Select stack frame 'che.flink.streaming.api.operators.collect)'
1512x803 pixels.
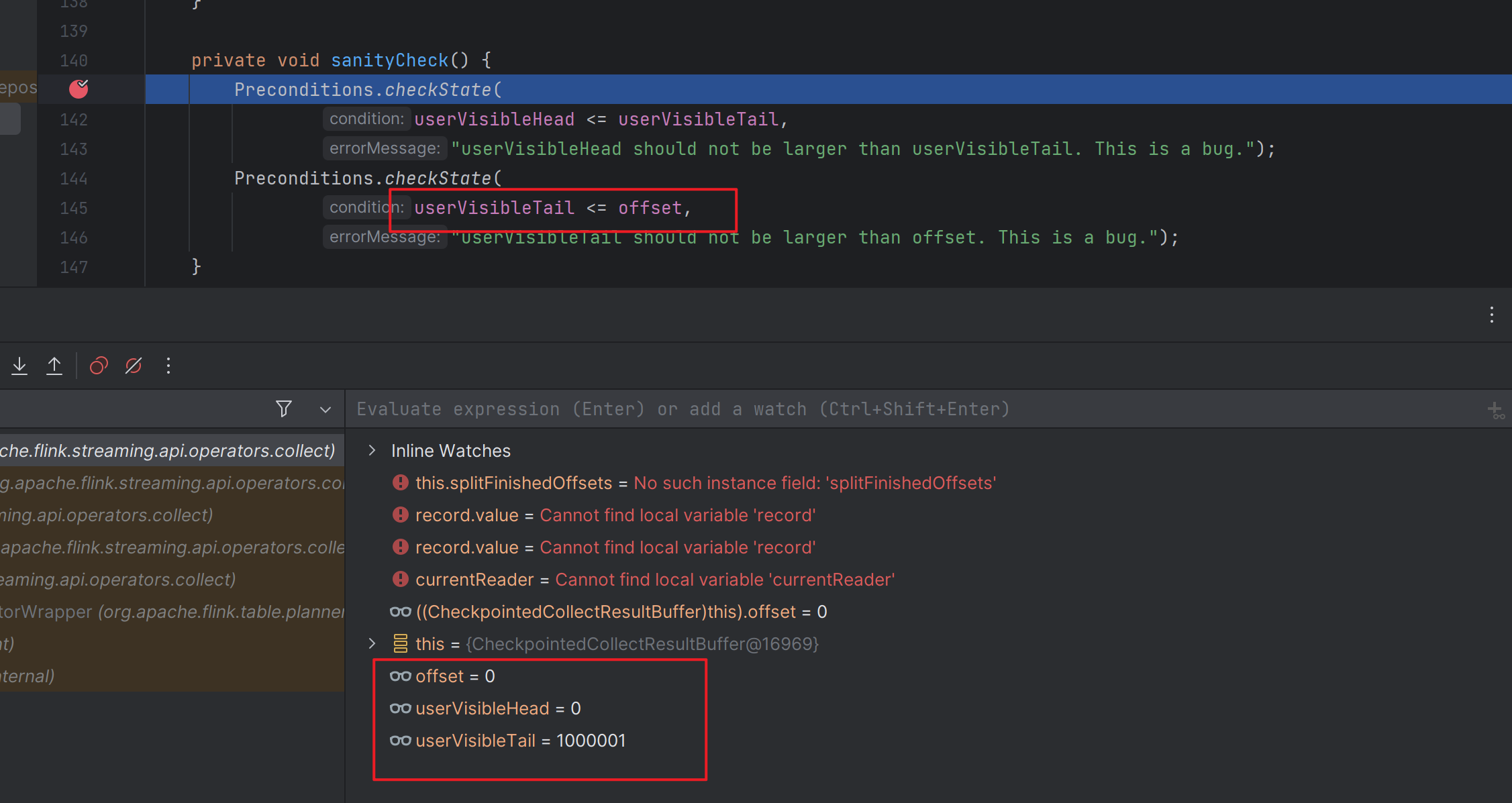172,451
